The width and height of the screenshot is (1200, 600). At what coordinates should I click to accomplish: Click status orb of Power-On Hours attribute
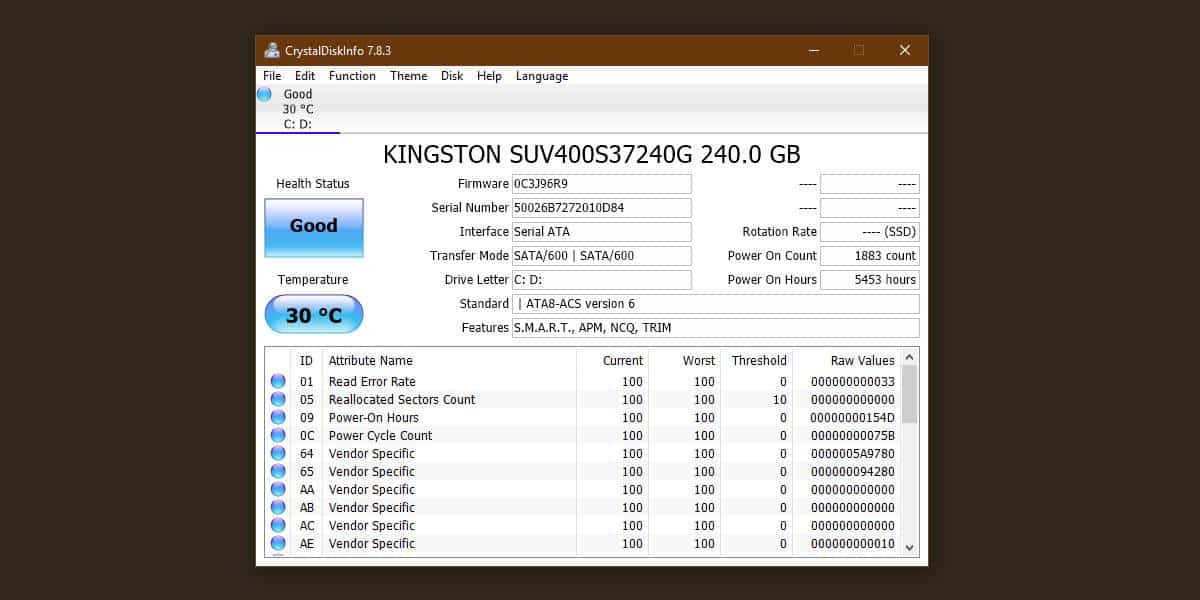pos(278,417)
